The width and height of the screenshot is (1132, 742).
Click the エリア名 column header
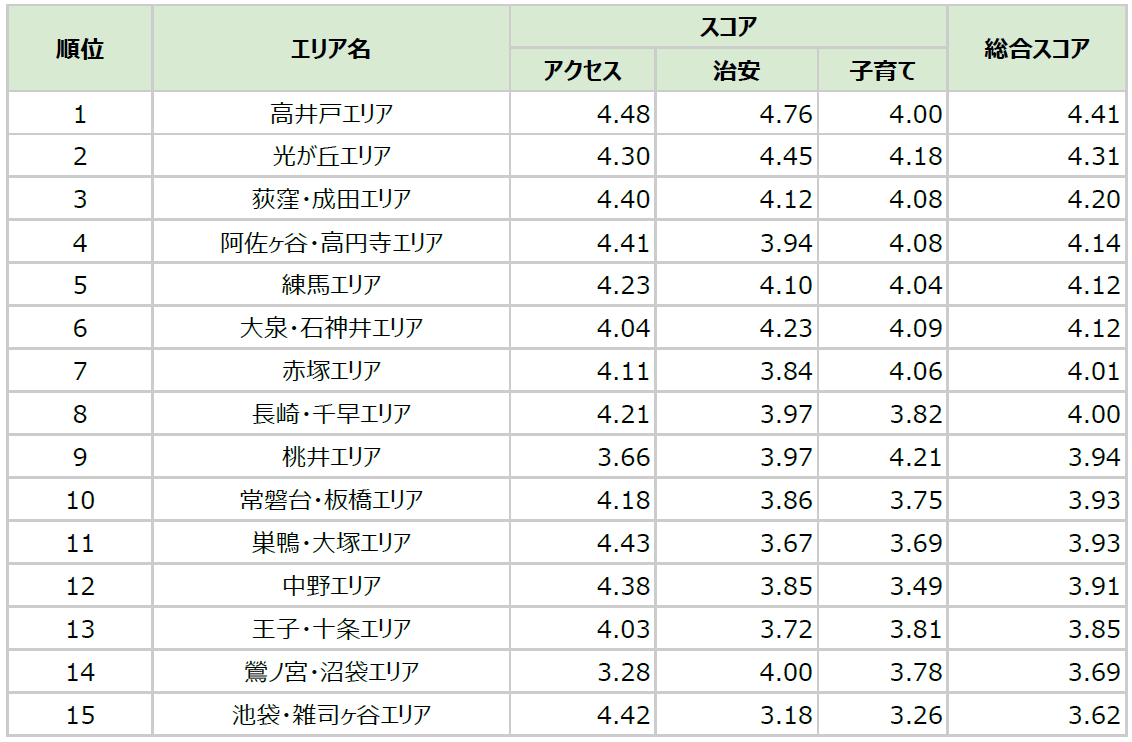331,49
